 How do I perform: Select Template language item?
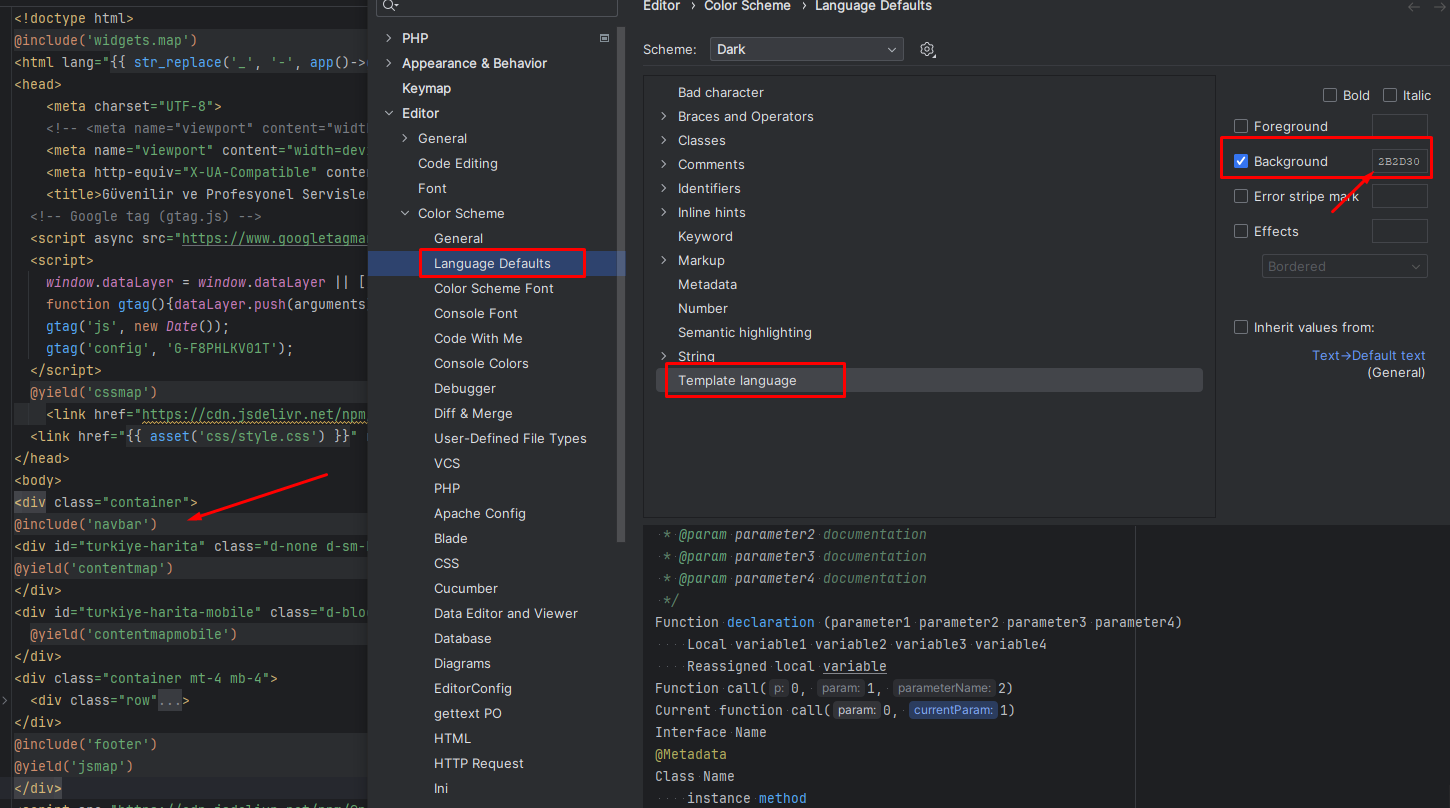point(929,380)
